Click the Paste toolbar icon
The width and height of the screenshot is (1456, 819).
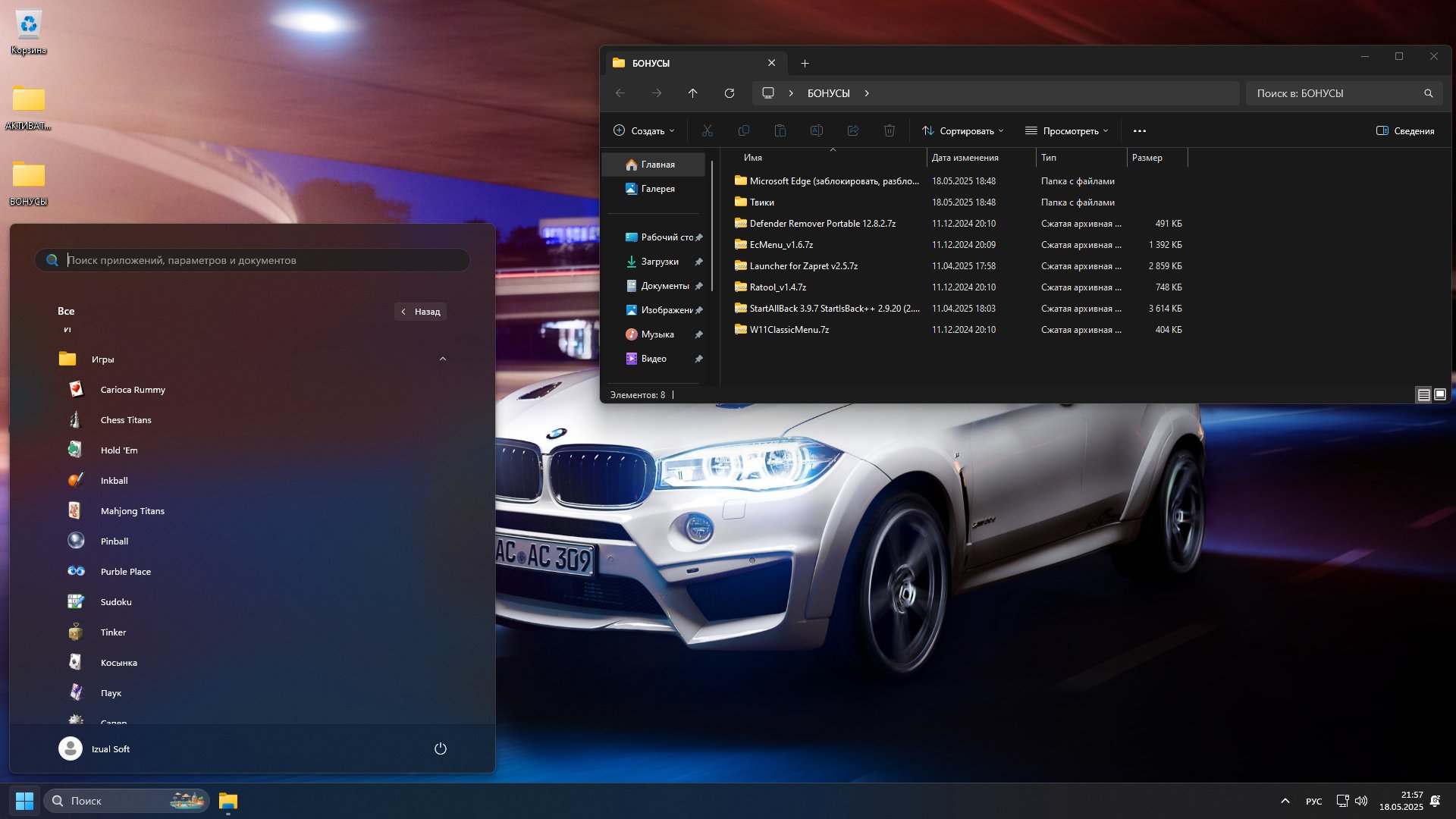[x=780, y=130]
